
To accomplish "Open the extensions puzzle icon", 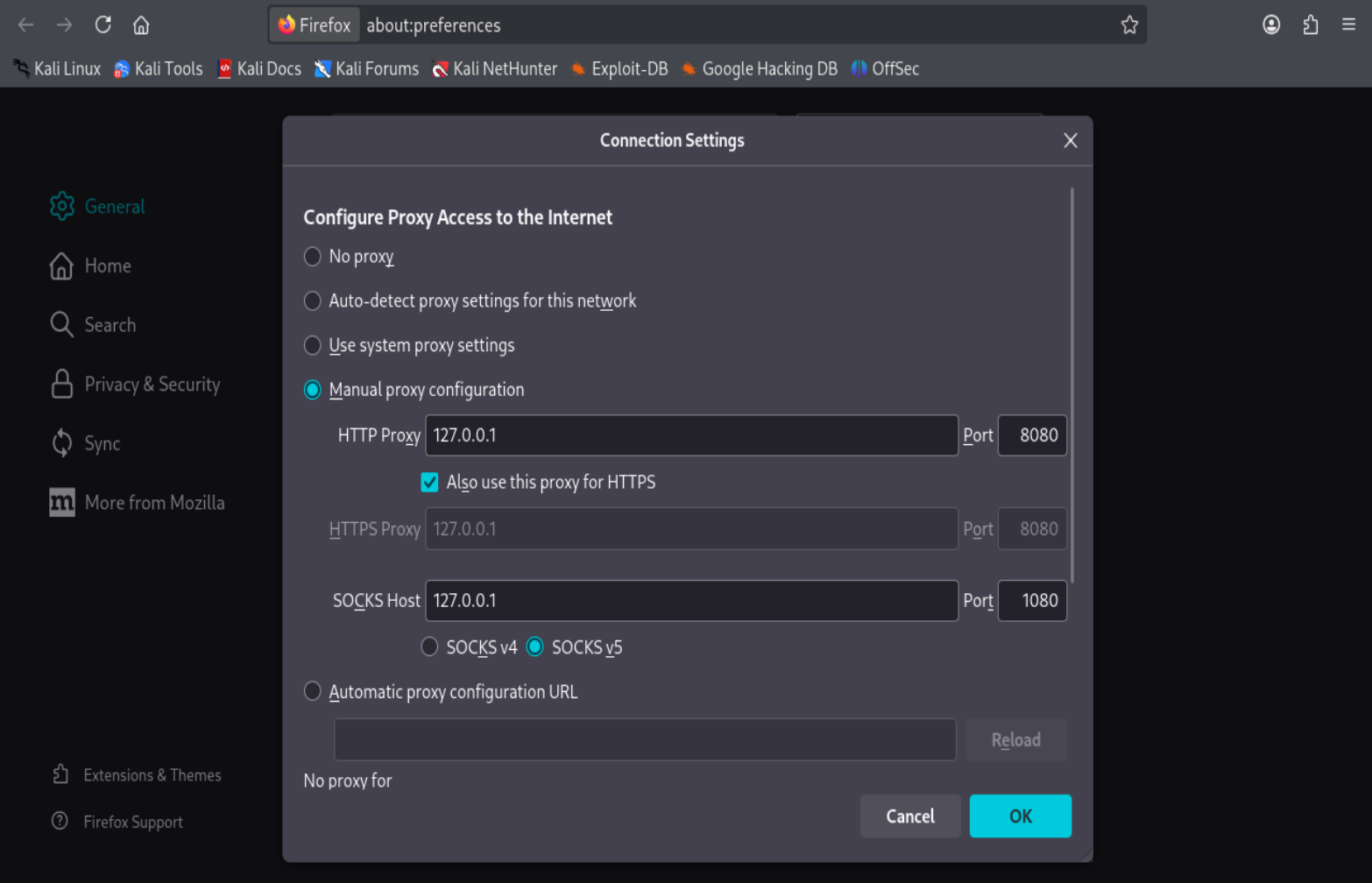I will click(1311, 25).
